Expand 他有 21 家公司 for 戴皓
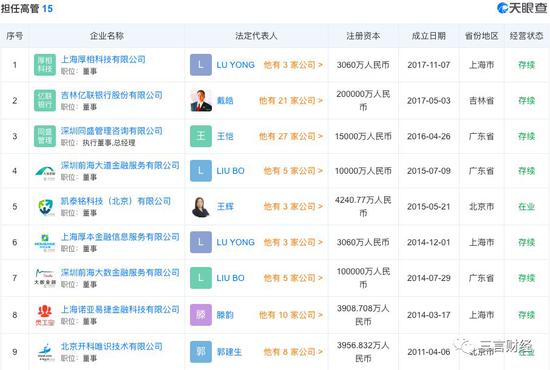This screenshot has width=550, height=370. click(x=291, y=101)
